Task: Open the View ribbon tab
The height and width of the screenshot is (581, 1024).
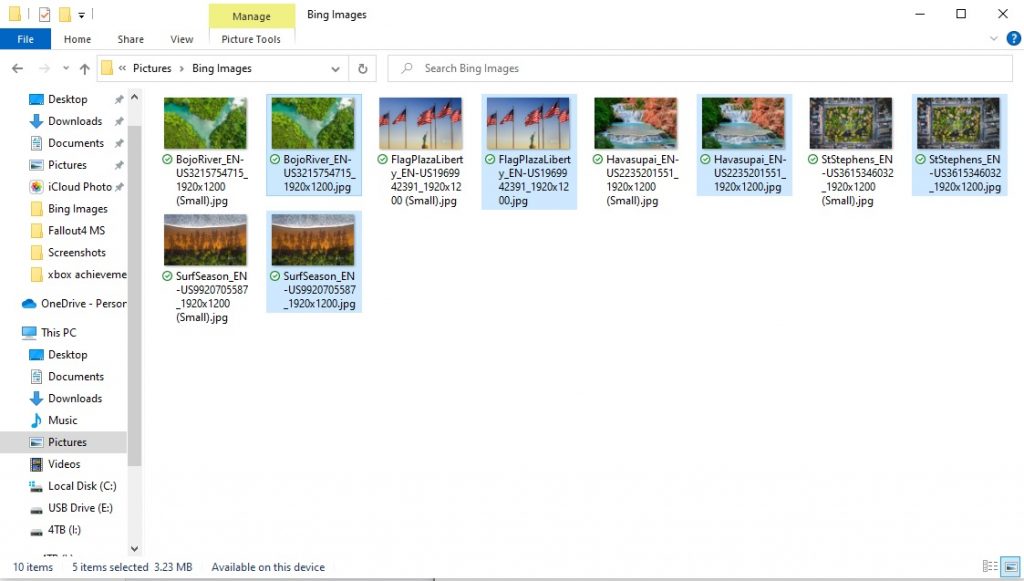Action: 182,39
